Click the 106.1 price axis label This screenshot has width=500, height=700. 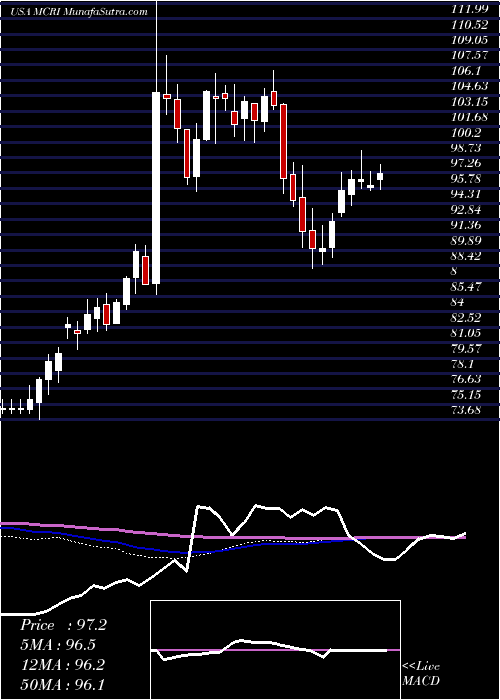[x=467, y=71]
